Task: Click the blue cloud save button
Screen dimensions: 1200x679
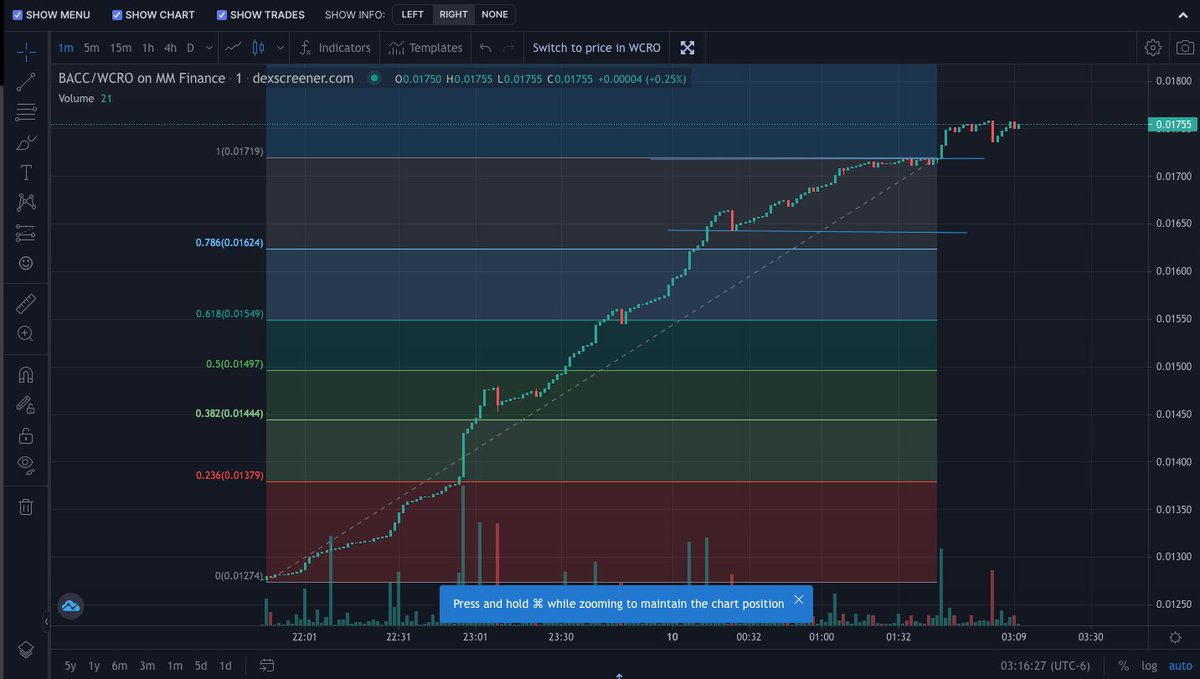Action: pyautogui.click(x=70, y=606)
